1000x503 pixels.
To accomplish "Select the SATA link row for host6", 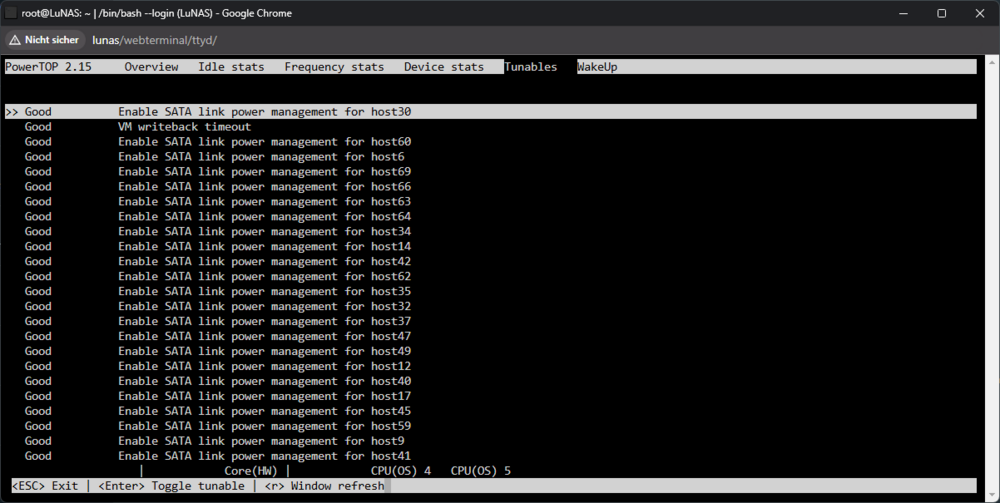I will tap(490, 156).
